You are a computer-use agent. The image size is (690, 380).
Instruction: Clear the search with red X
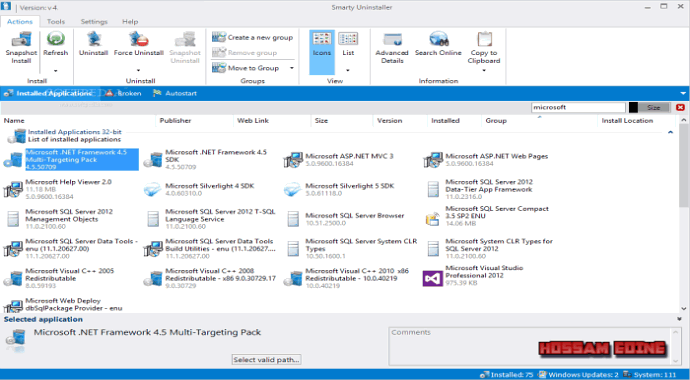680,107
